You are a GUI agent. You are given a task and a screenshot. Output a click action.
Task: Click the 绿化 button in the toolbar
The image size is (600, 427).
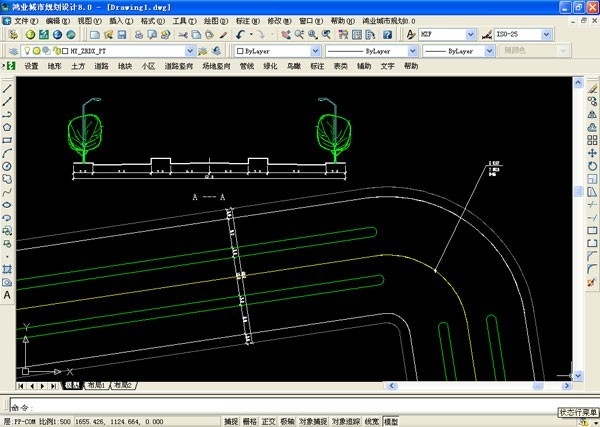click(271, 66)
